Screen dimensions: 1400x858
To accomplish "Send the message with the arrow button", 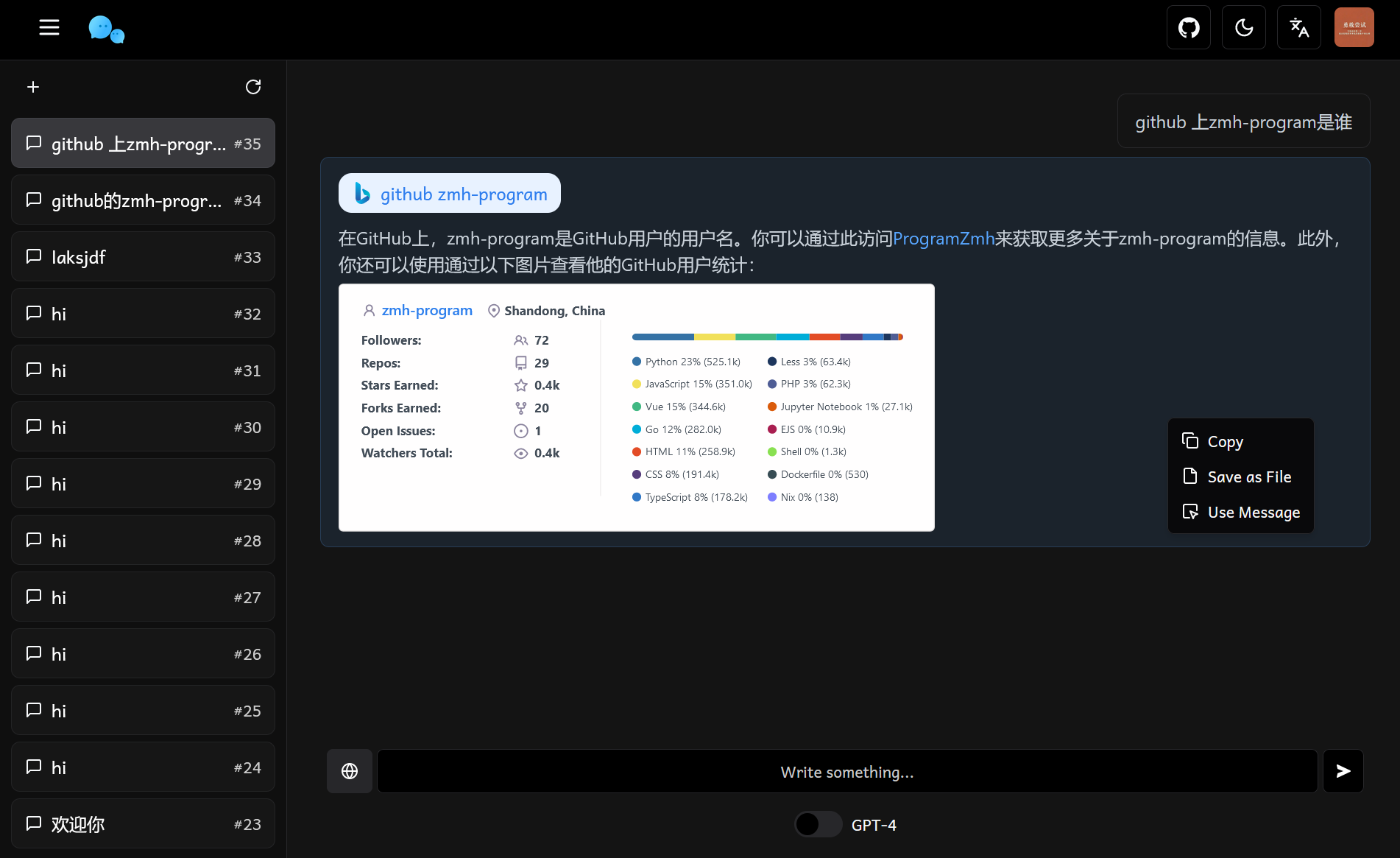I will 1343,771.
